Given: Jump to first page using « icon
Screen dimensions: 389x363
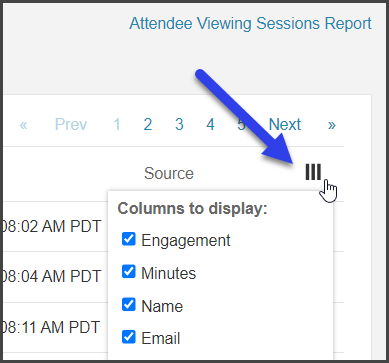Looking at the screenshot, I should (23, 125).
